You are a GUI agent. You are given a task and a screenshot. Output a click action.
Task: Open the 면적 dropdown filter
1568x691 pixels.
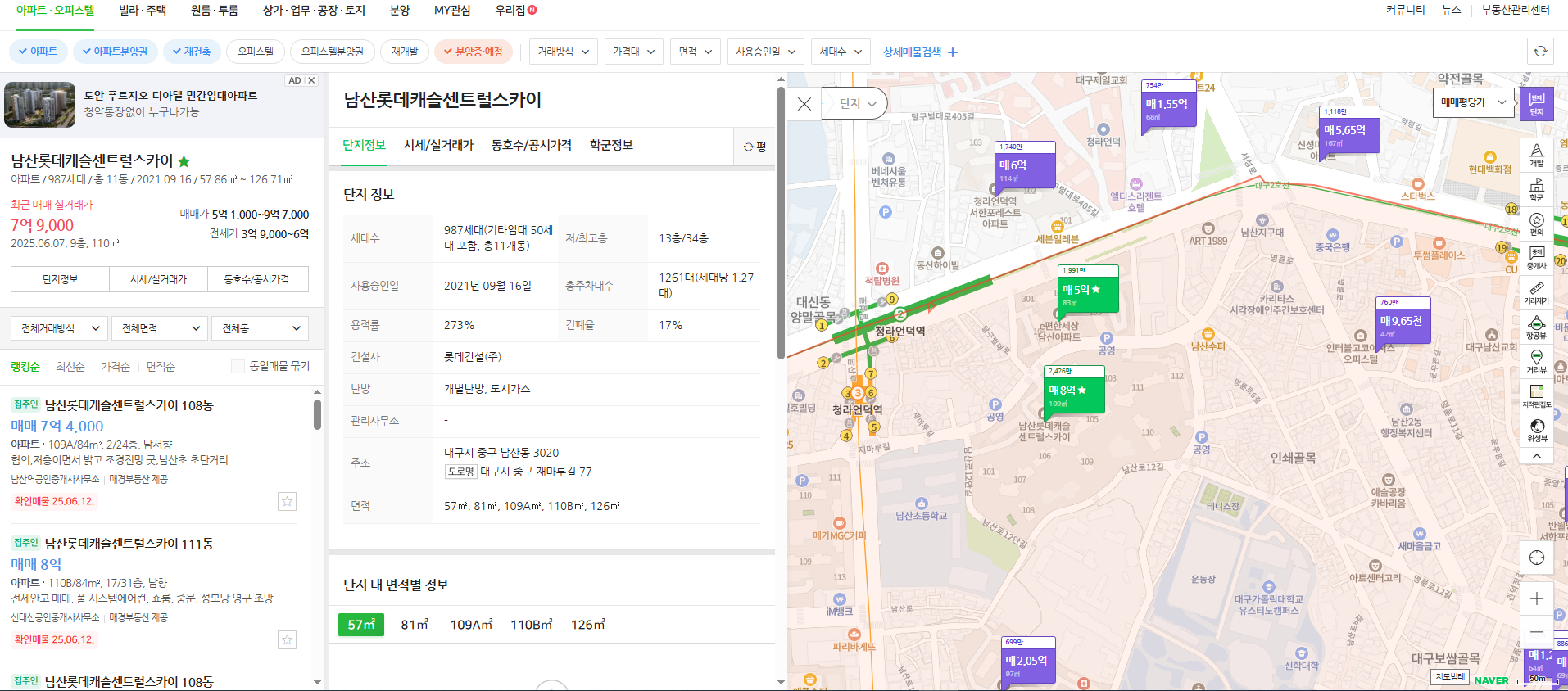pyautogui.click(x=695, y=52)
